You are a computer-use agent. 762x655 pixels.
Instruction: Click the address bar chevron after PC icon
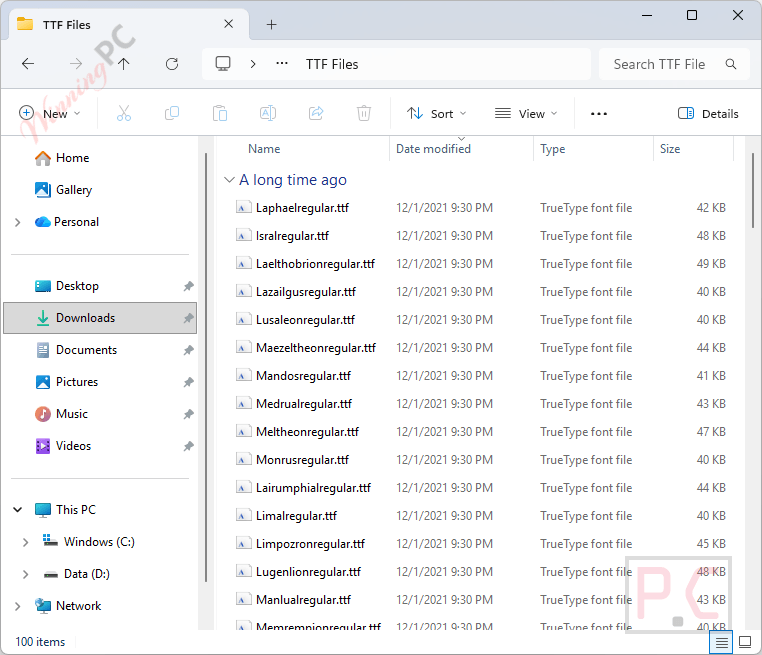253,64
